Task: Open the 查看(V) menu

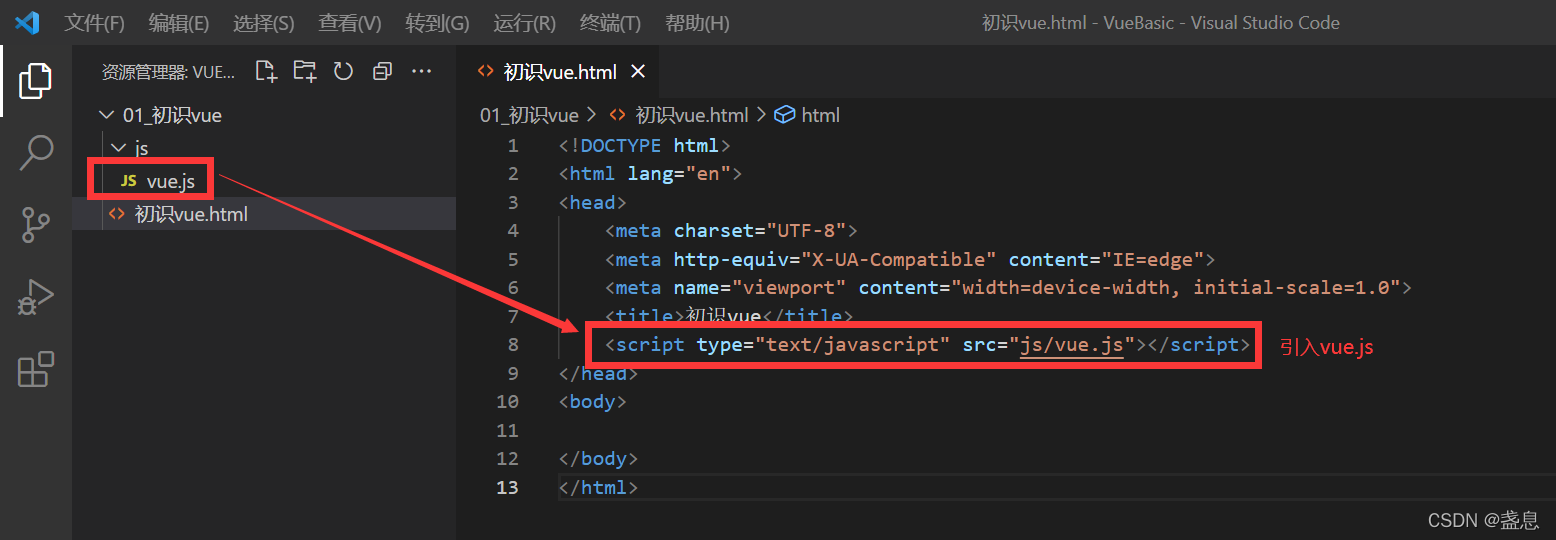Action: tap(350, 22)
